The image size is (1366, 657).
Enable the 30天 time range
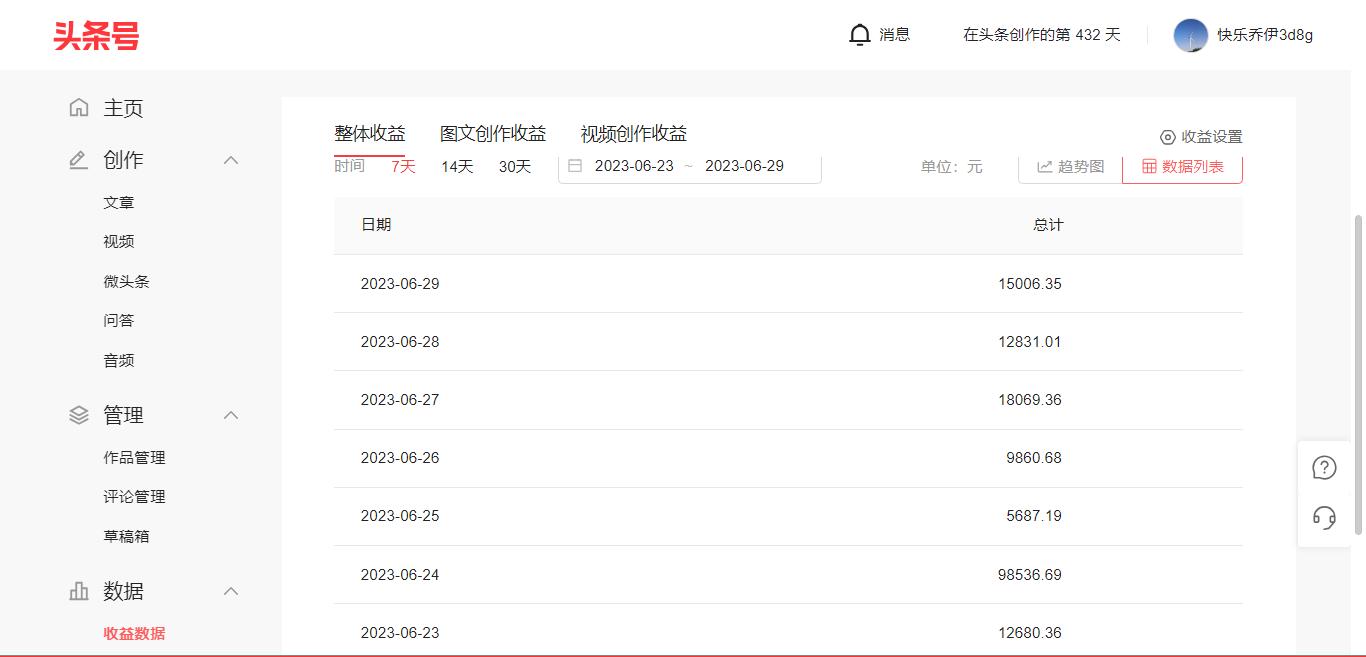(514, 167)
